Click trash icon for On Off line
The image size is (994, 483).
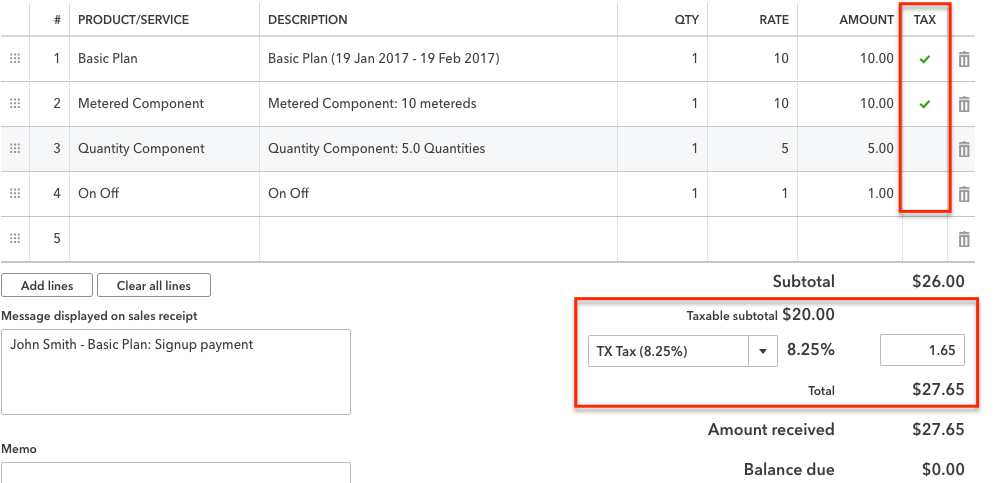964,194
